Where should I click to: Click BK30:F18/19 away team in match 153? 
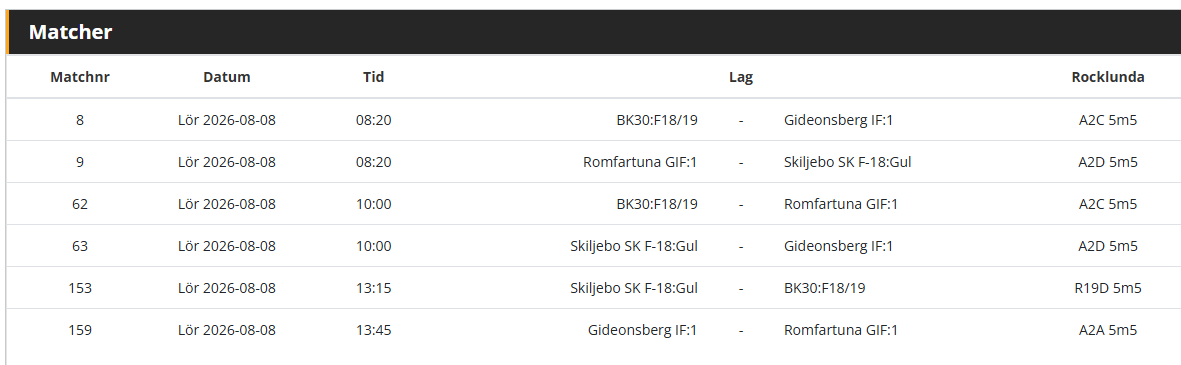825,288
